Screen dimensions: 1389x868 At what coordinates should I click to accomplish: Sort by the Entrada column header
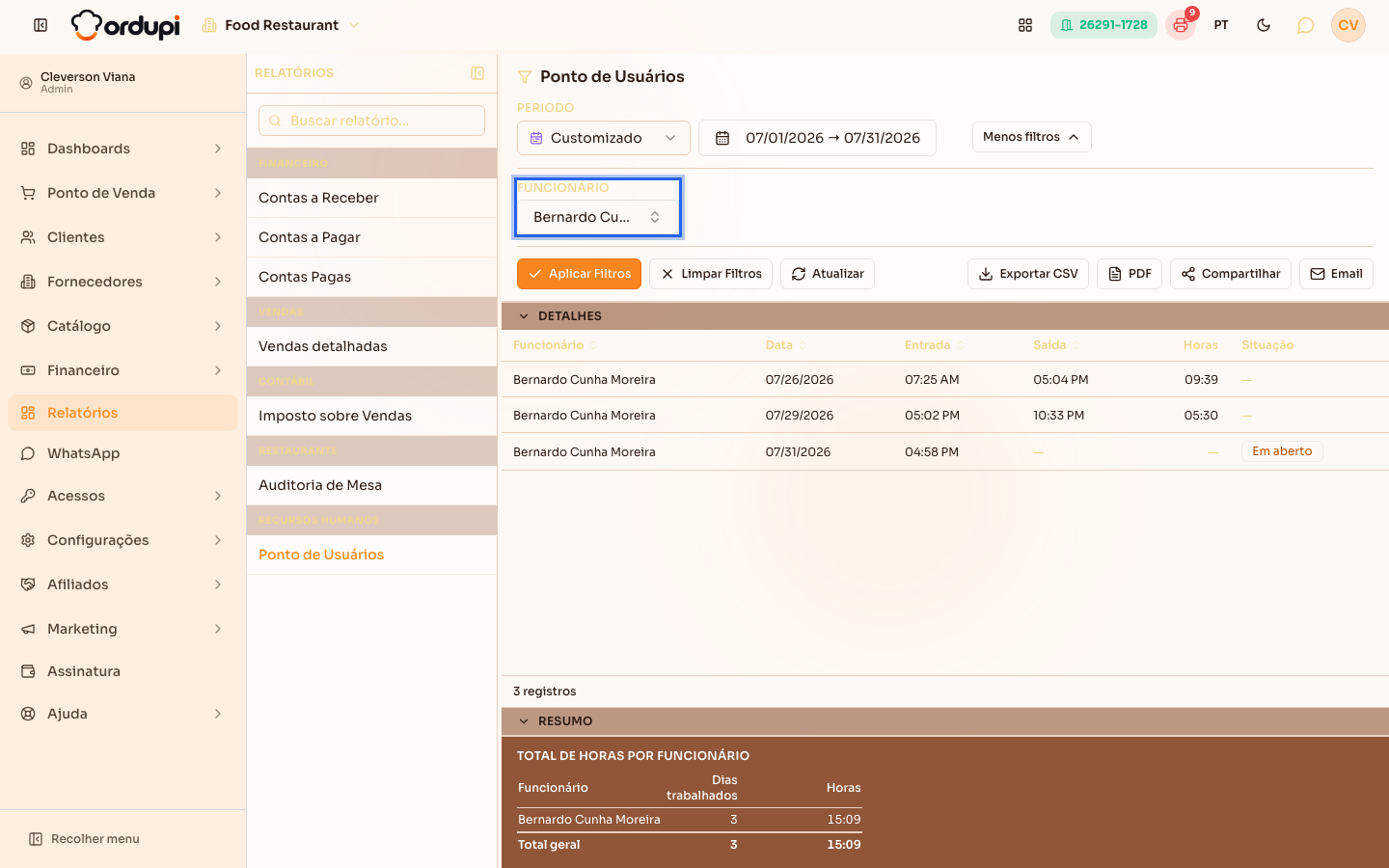pyautogui.click(x=934, y=345)
